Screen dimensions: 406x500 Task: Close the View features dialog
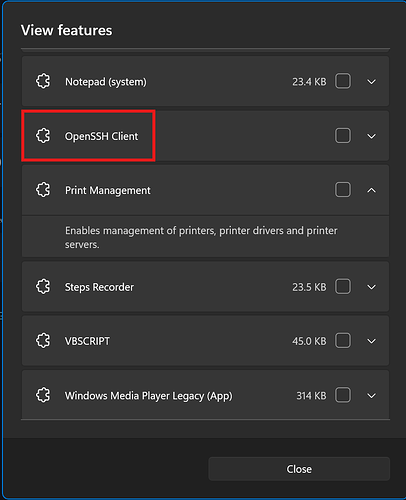point(299,469)
